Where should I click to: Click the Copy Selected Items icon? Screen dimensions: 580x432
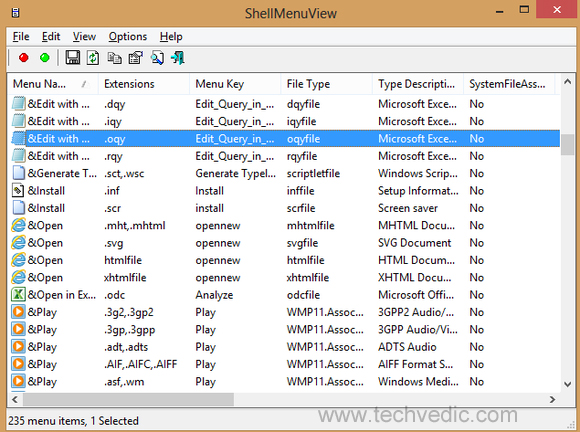tap(114, 58)
